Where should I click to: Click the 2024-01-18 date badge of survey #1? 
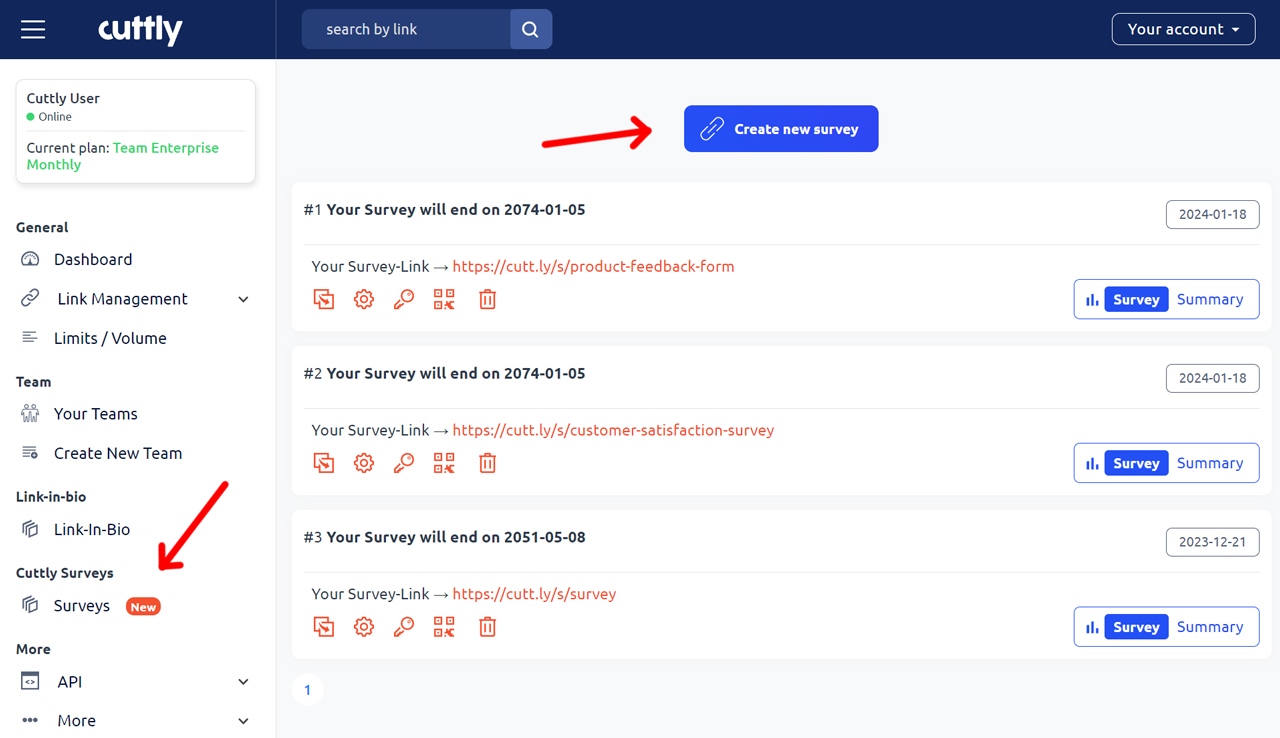point(1212,214)
